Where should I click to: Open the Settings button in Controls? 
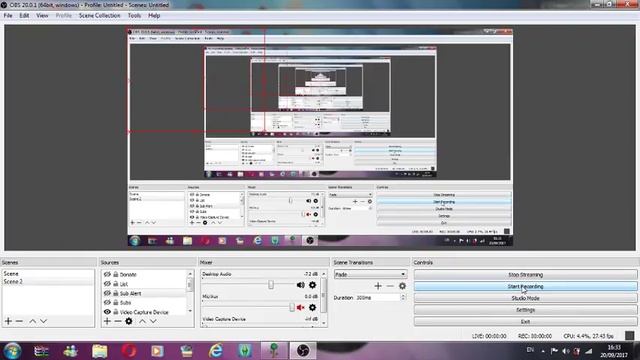pyautogui.click(x=525, y=310)
